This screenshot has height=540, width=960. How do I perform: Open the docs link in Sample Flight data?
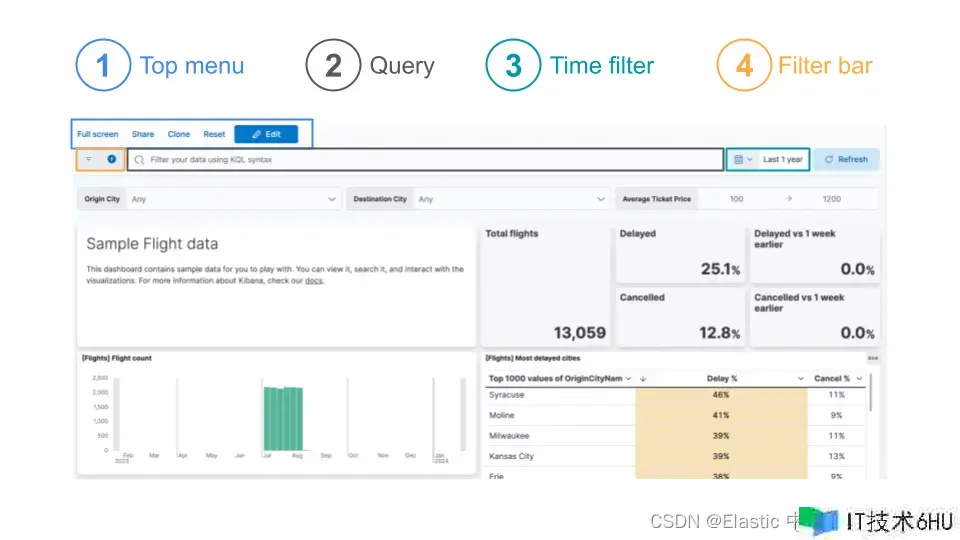[313, 281]
